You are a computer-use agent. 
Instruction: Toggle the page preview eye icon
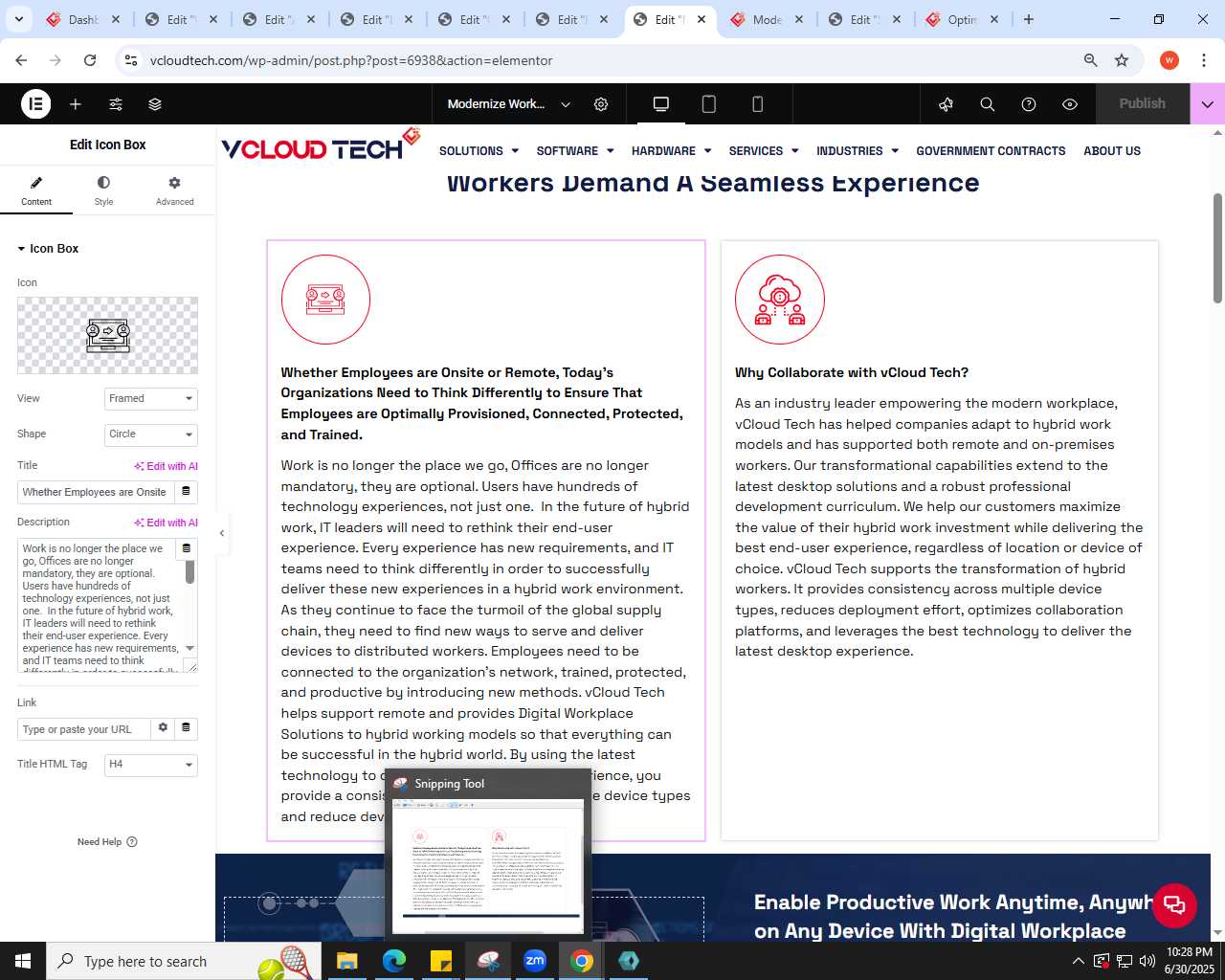point(1070,104)
